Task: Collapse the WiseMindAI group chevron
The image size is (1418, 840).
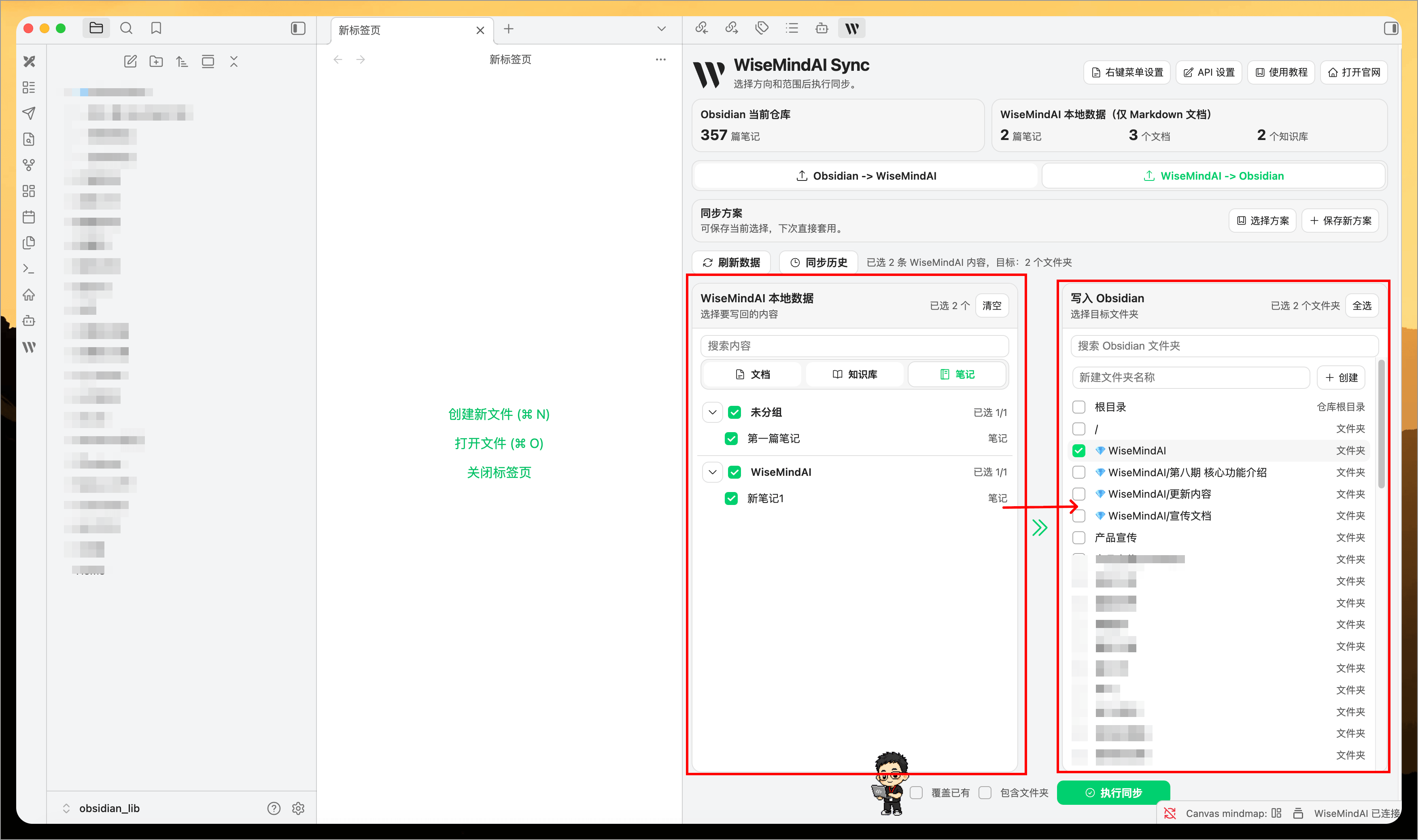Action: pyautogui.click(x=713, y=472)
